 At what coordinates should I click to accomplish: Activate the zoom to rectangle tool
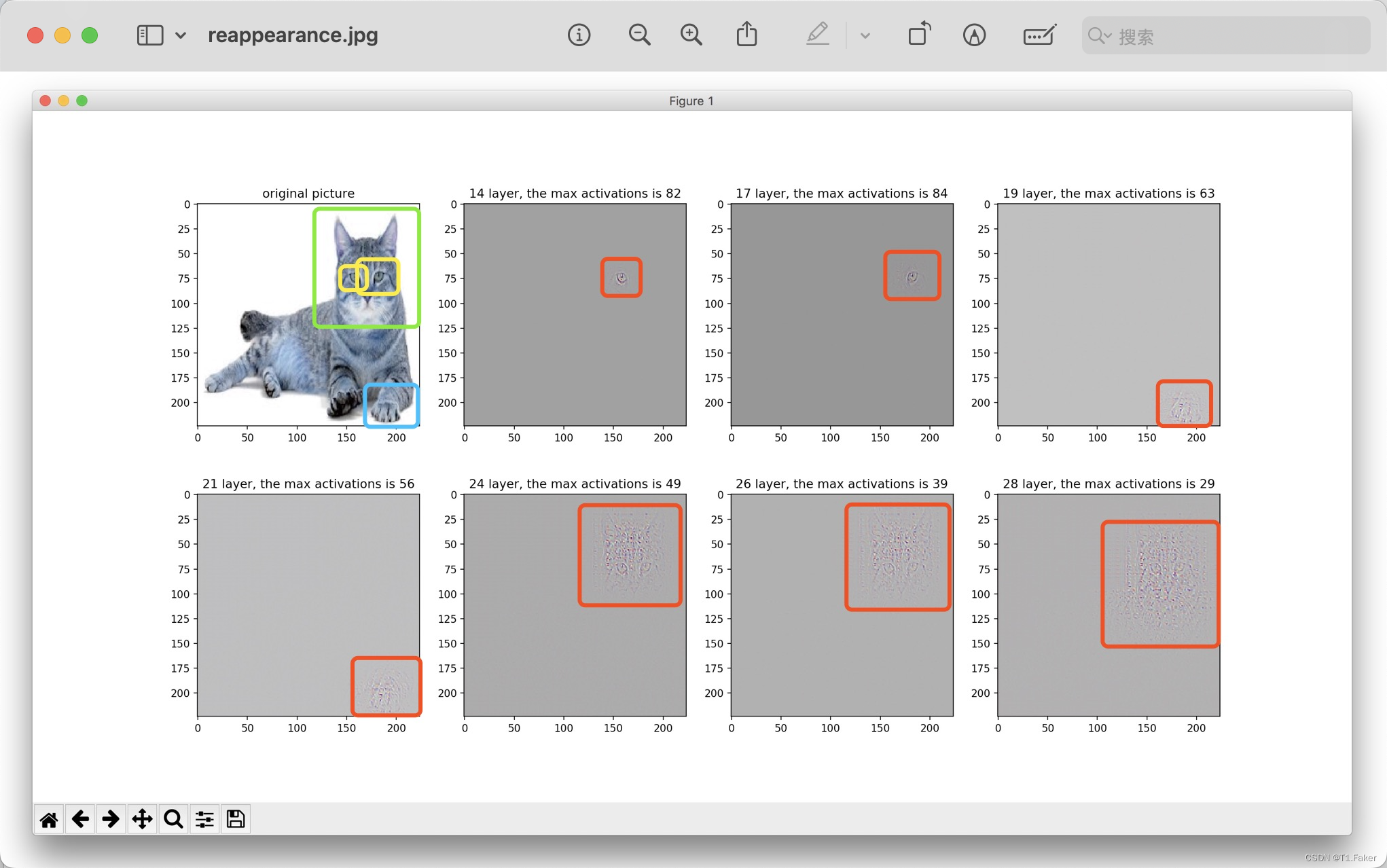tap(173, 820)
